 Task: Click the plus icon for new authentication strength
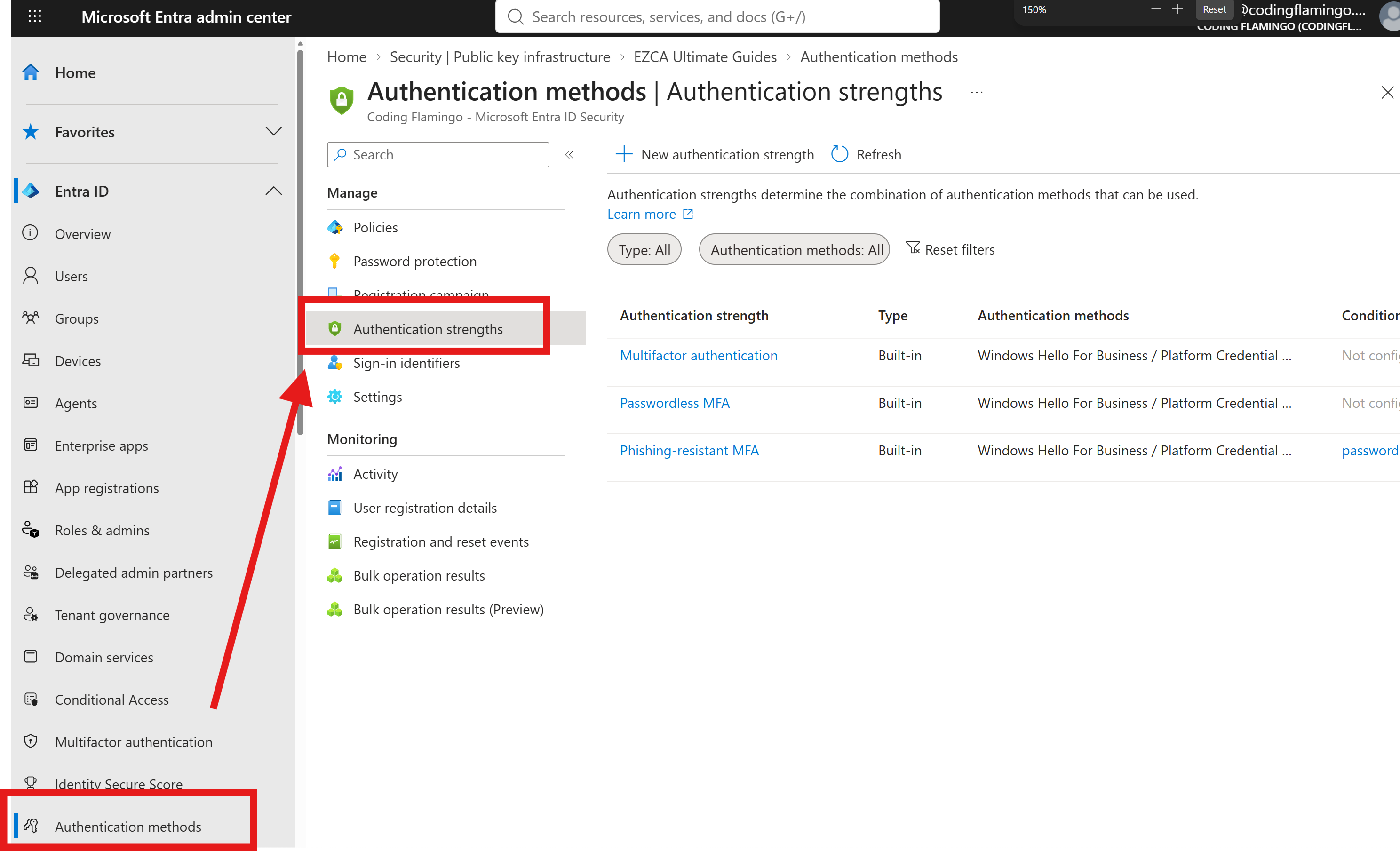[624, 154]
